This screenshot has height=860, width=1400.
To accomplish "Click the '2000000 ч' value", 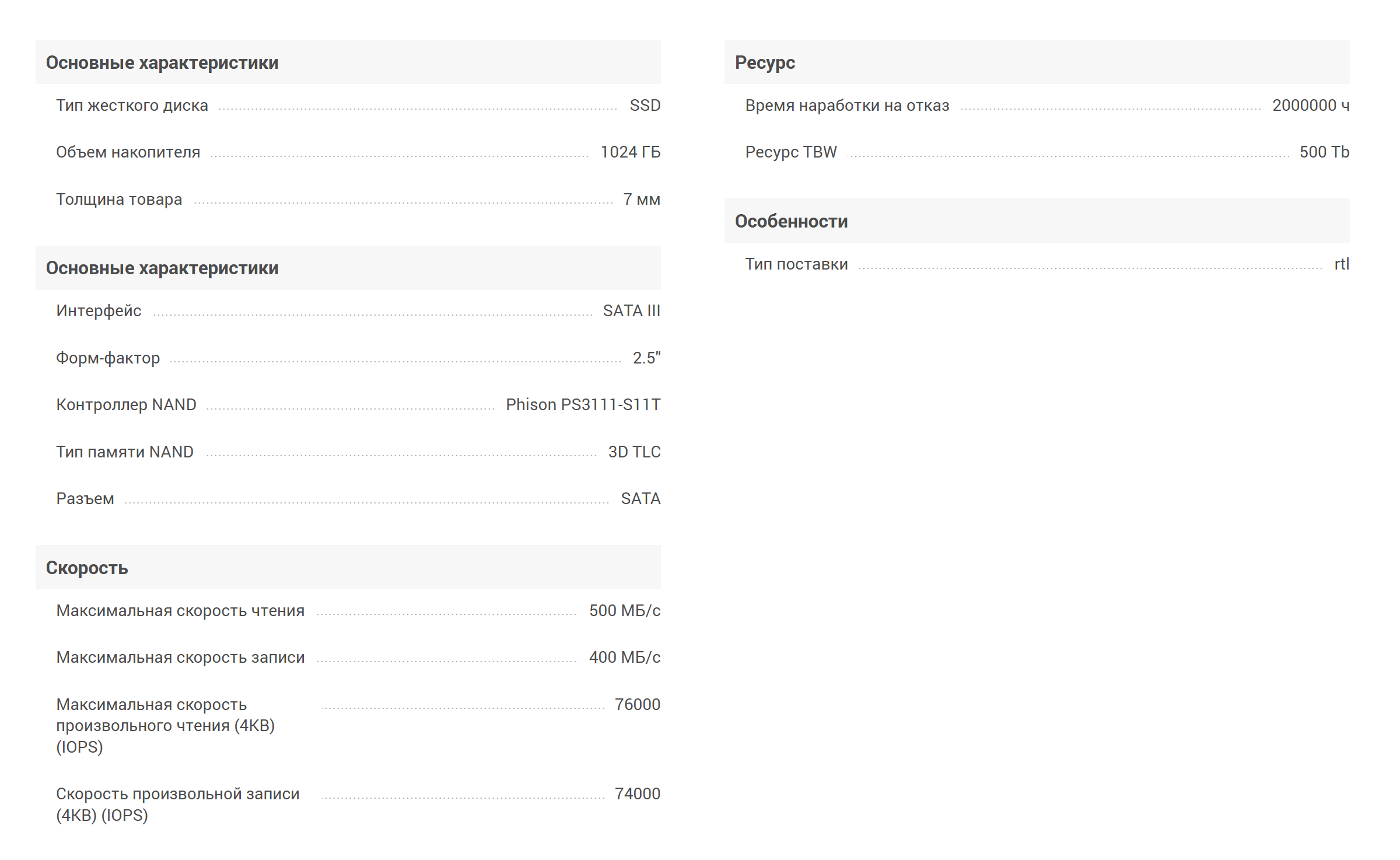I will pos(1311,106).
